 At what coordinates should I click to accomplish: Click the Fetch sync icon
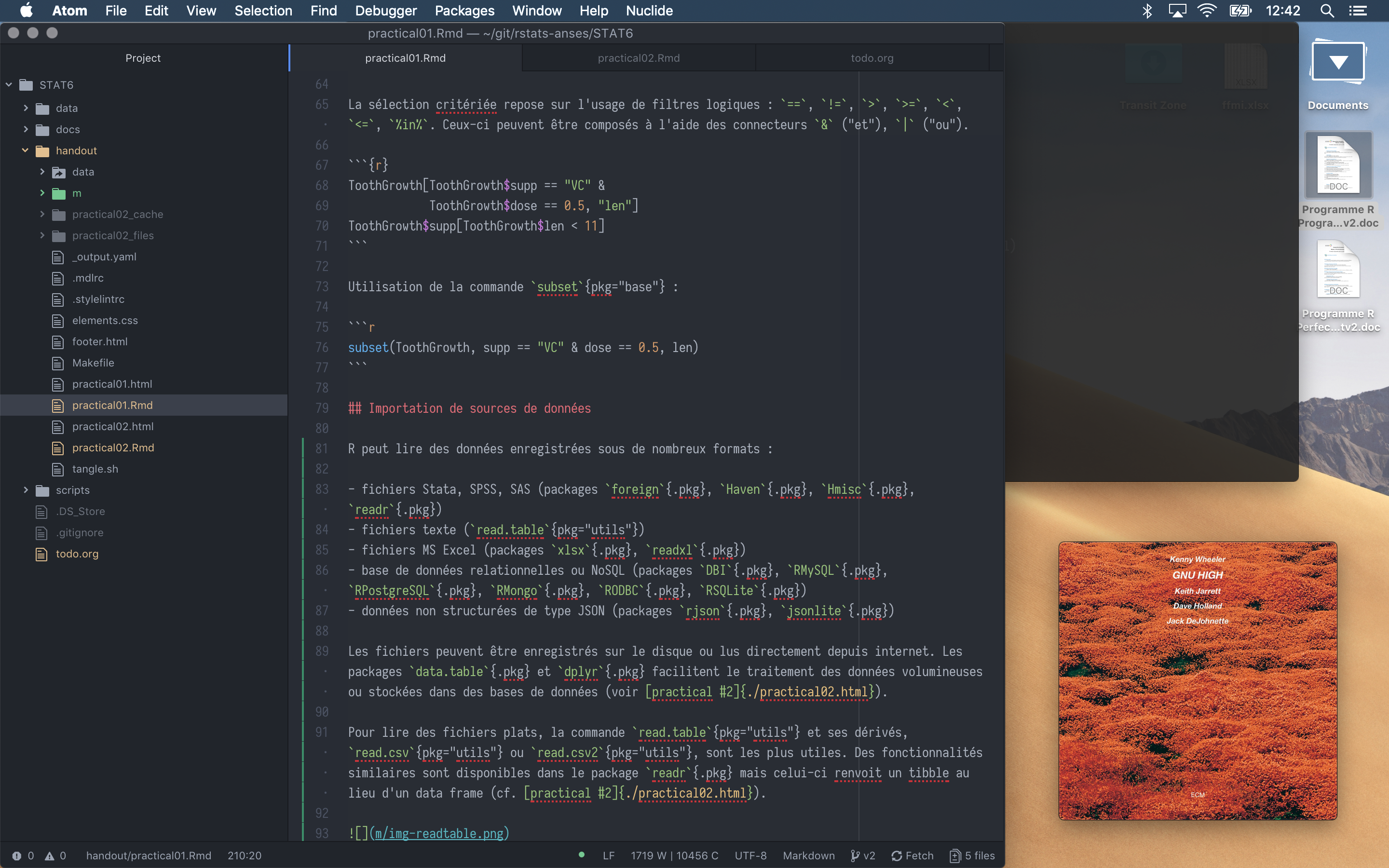(x=897, y=856)
